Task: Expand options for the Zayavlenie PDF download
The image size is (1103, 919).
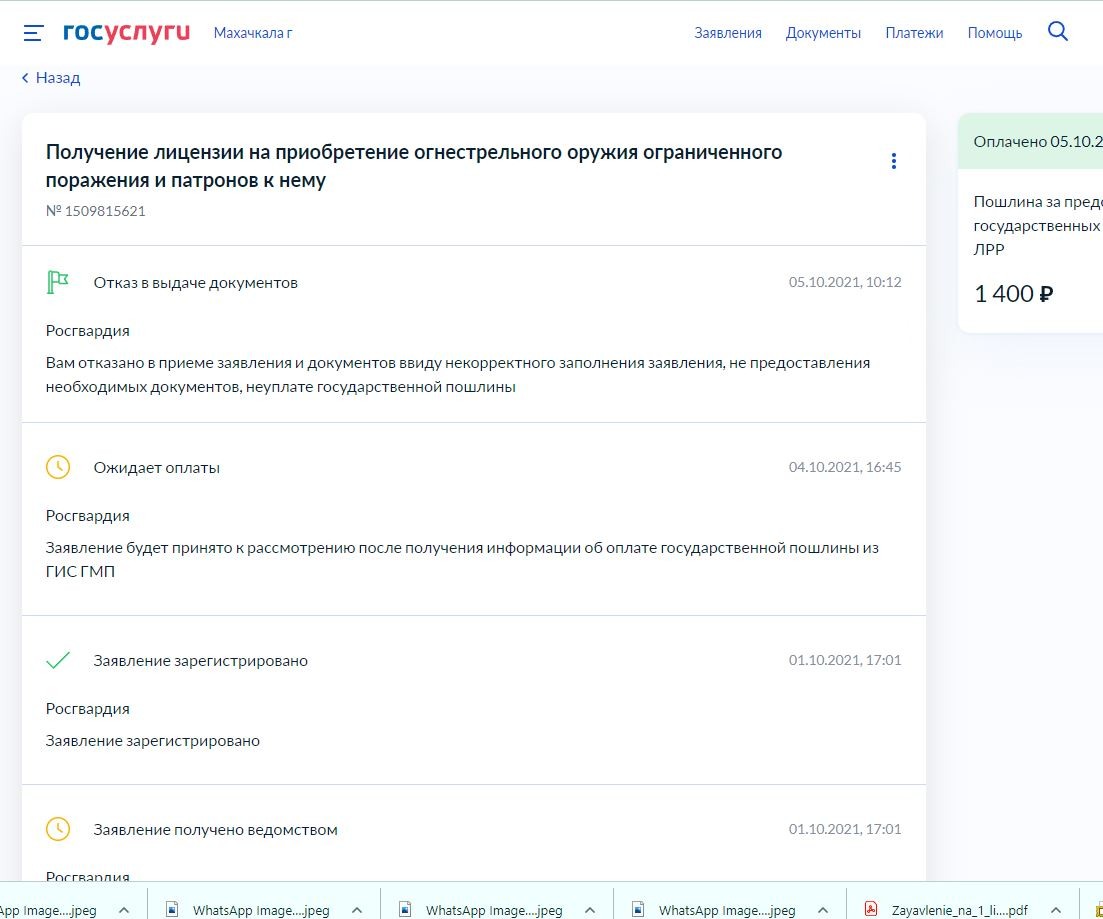Action: click(1055, 909)
